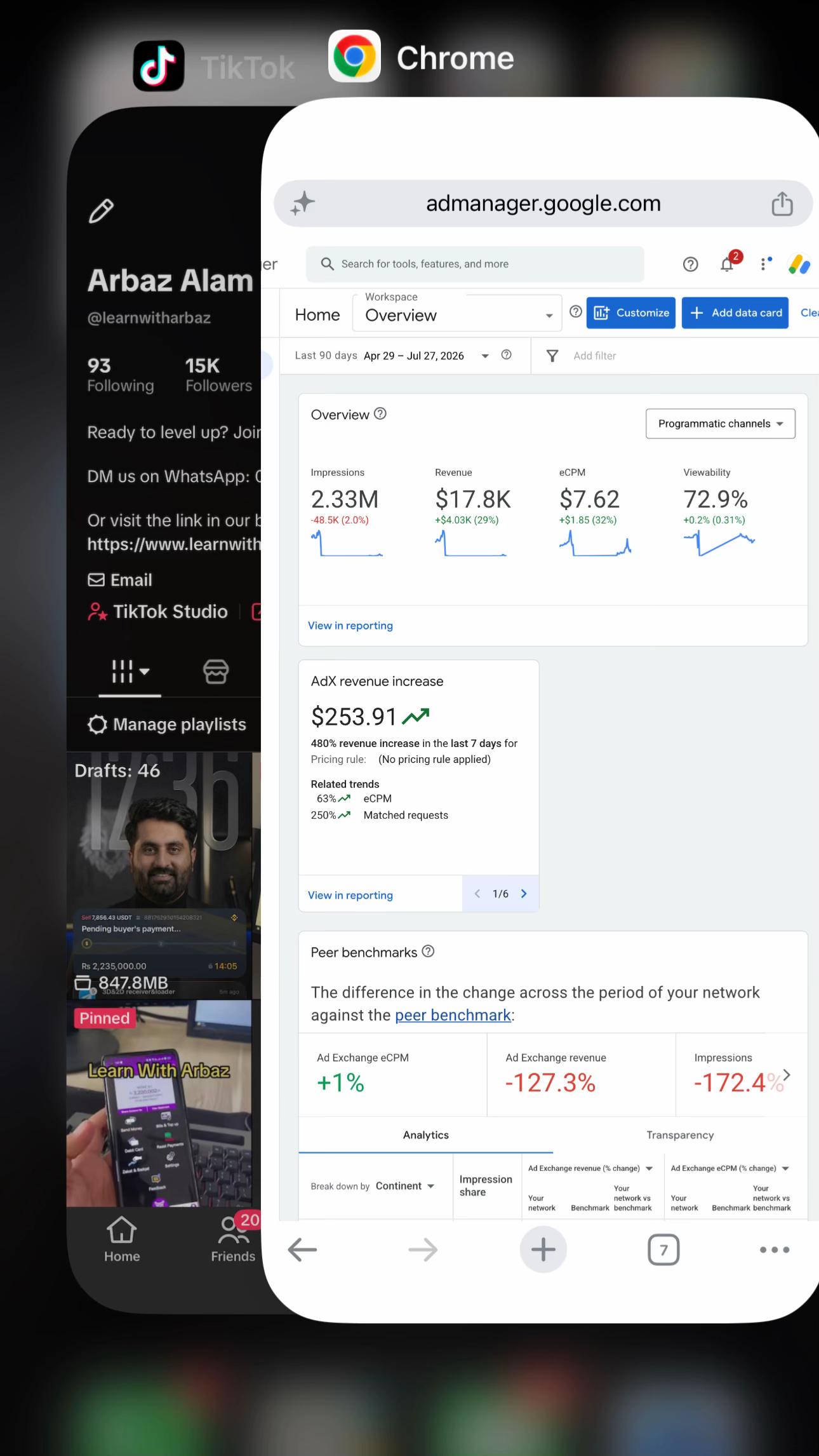Click View in reporting in AdX card
The height and width of the screenshot is (1456, 819).
(350, 895)
